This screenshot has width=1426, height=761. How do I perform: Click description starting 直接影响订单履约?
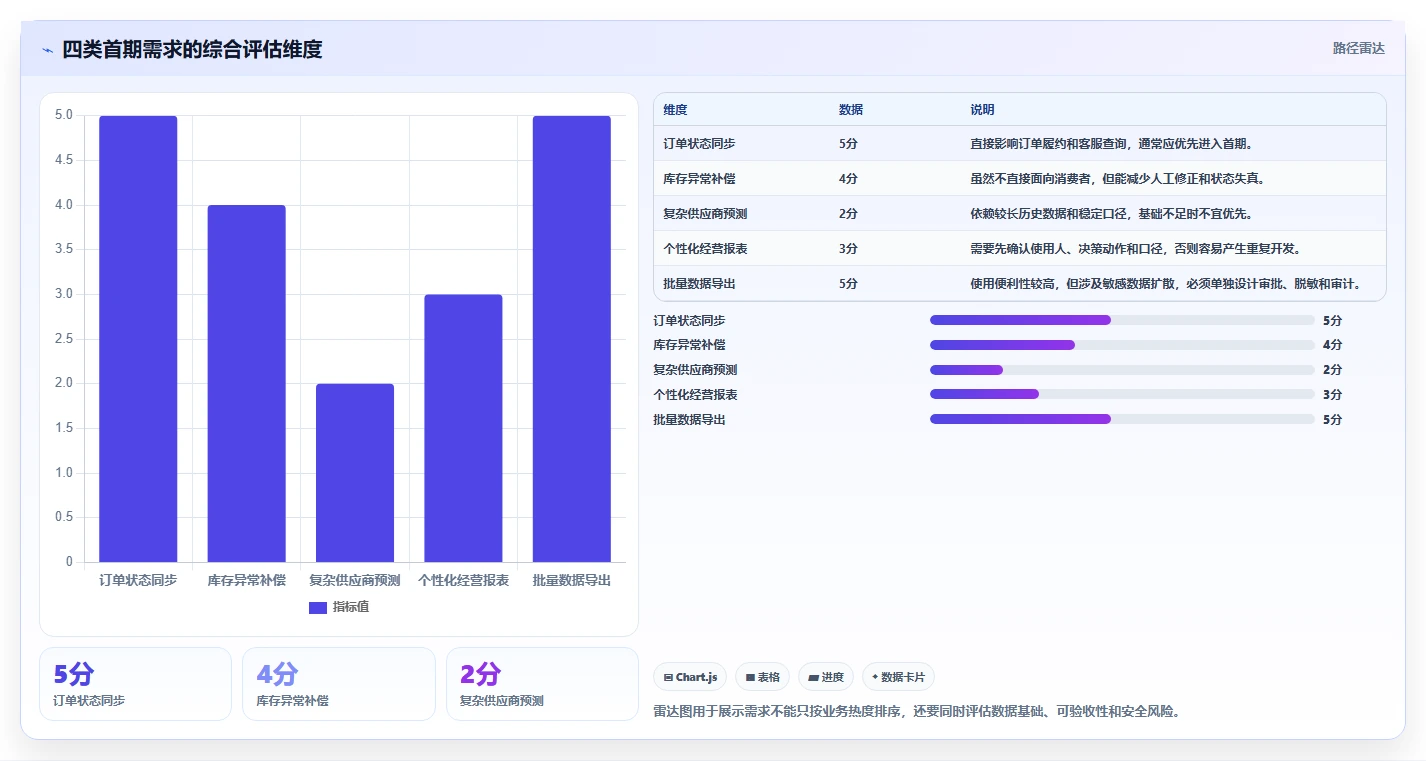[1111, 144]
